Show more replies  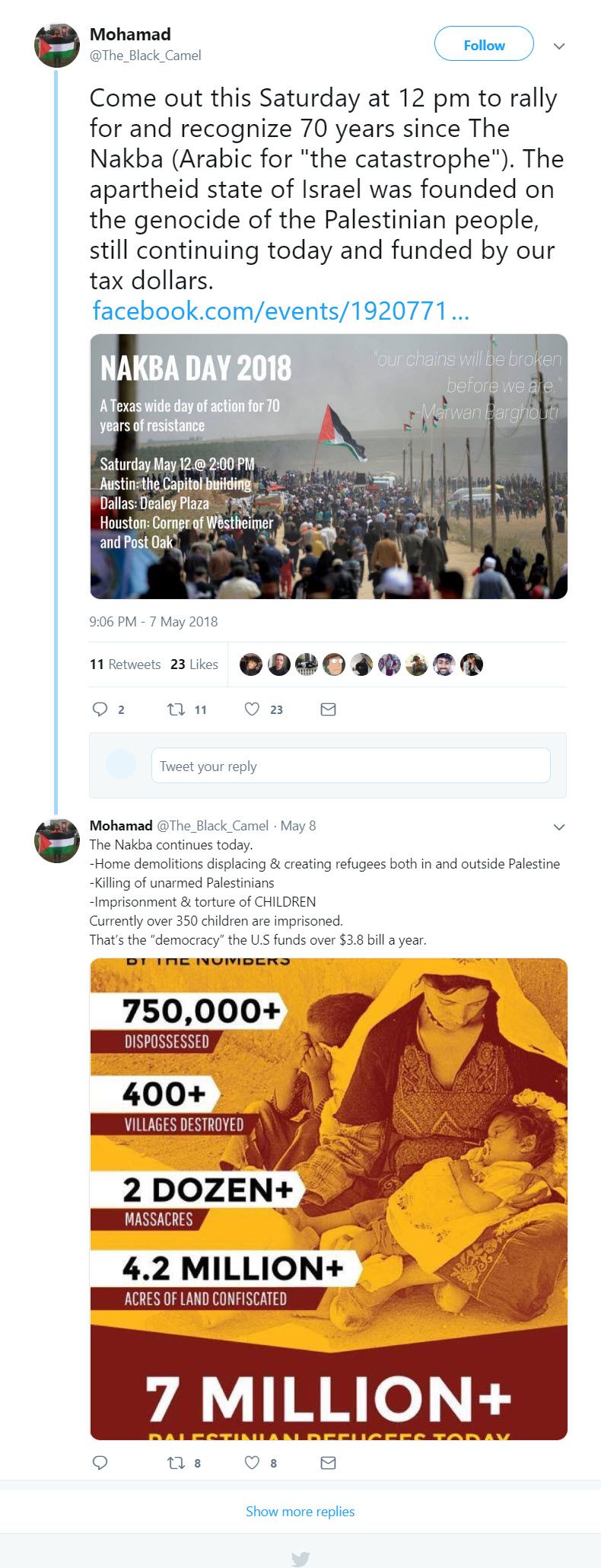pos(300,1511)
